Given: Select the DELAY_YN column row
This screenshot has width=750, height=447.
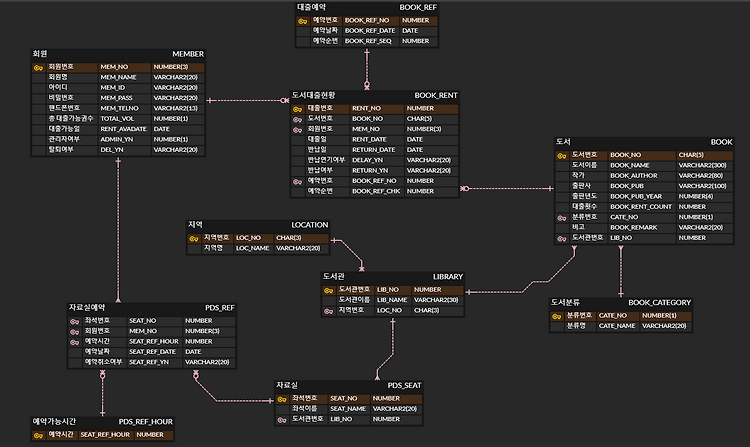Looking at the screenshot, I should tap(375, 160).
